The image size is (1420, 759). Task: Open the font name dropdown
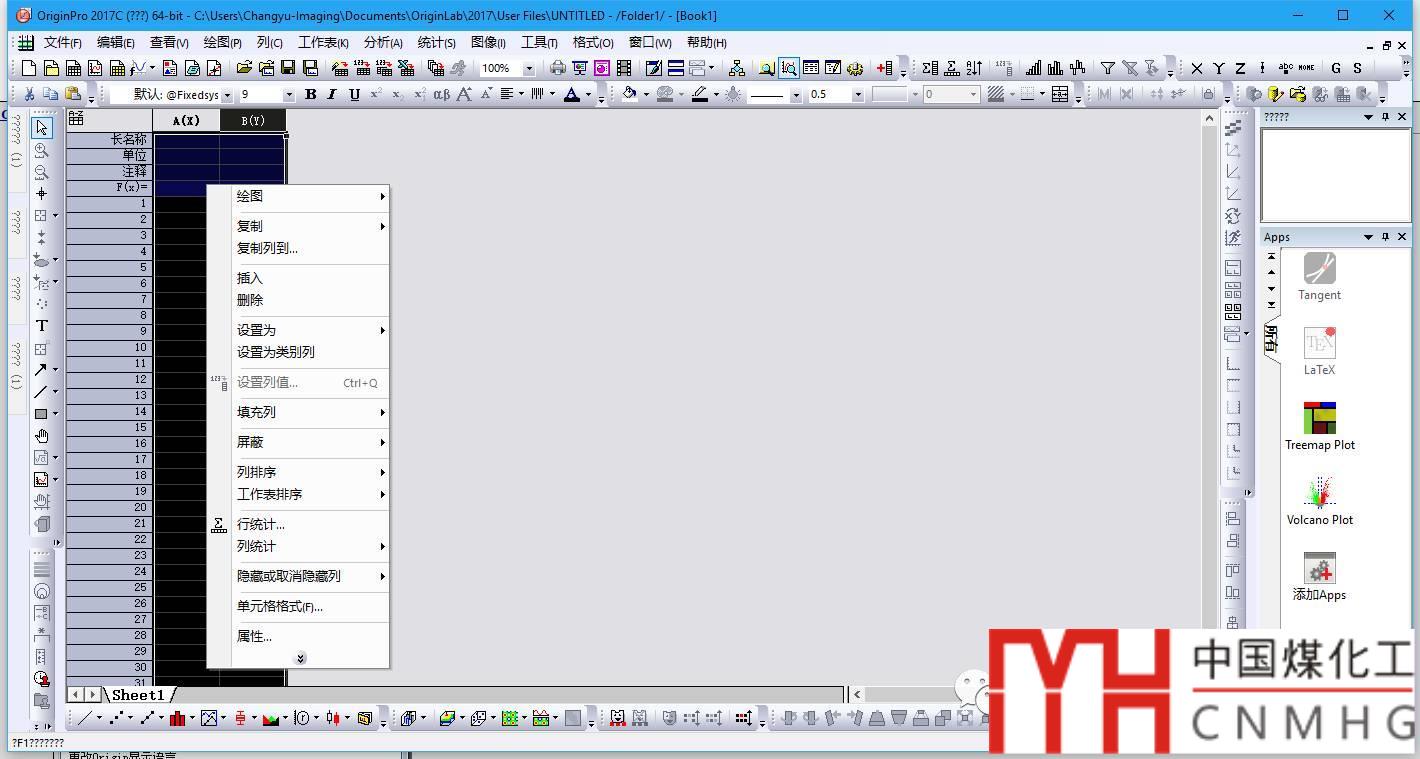pos(227,95)
